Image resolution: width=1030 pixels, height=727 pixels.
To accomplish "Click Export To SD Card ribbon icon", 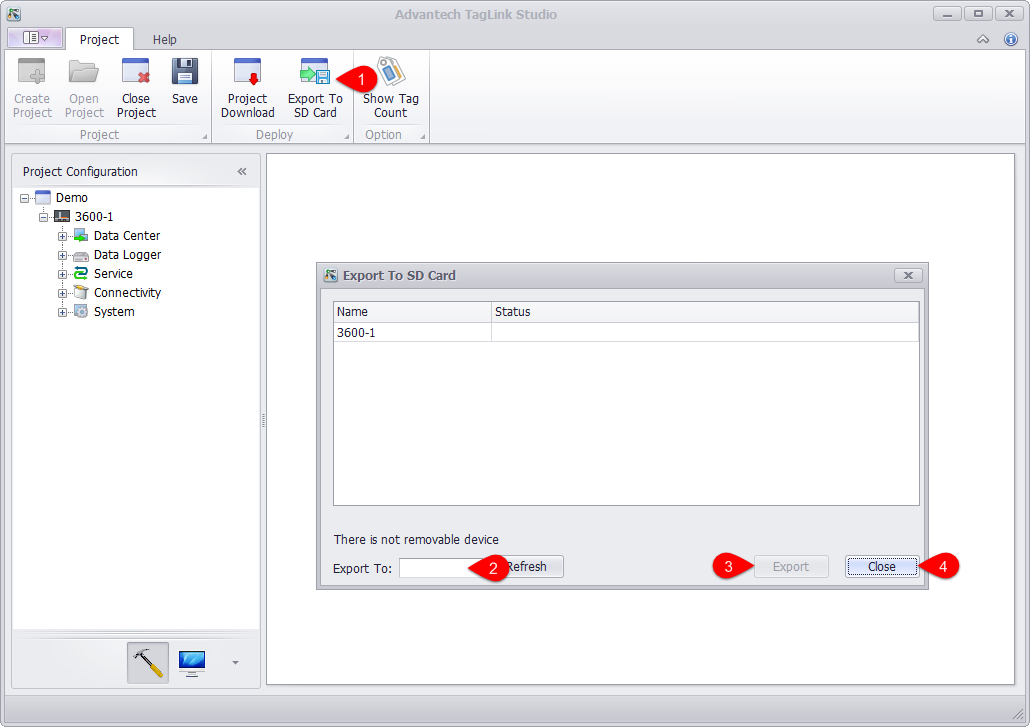I will coord(315,75).
